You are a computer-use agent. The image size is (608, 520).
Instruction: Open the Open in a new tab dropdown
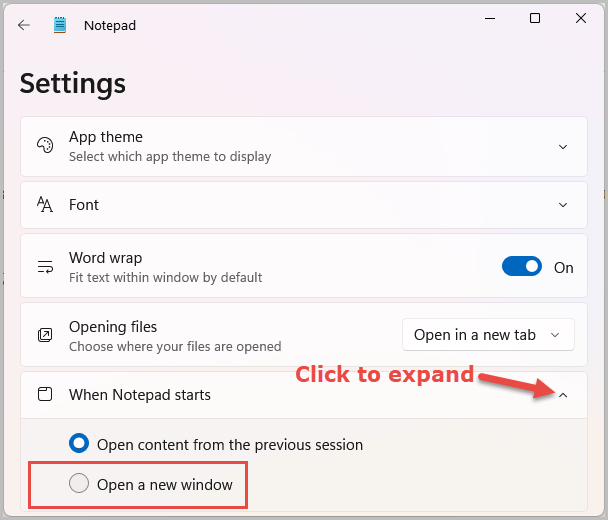488,335
